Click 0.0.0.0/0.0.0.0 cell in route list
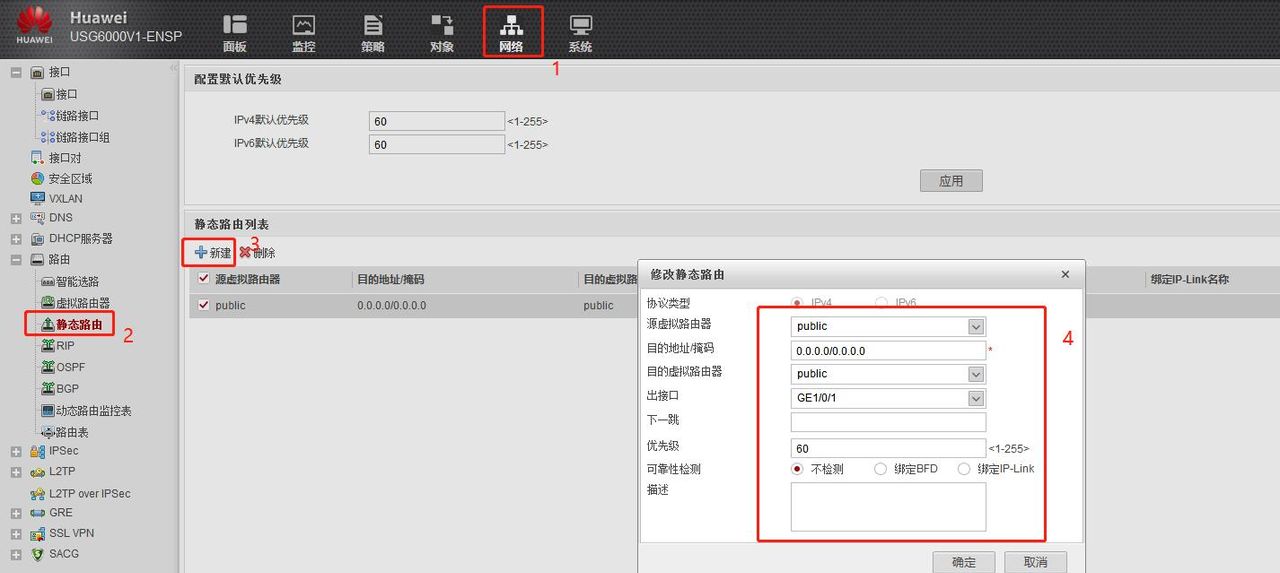The image size is (1280, 573). point(391,305)
